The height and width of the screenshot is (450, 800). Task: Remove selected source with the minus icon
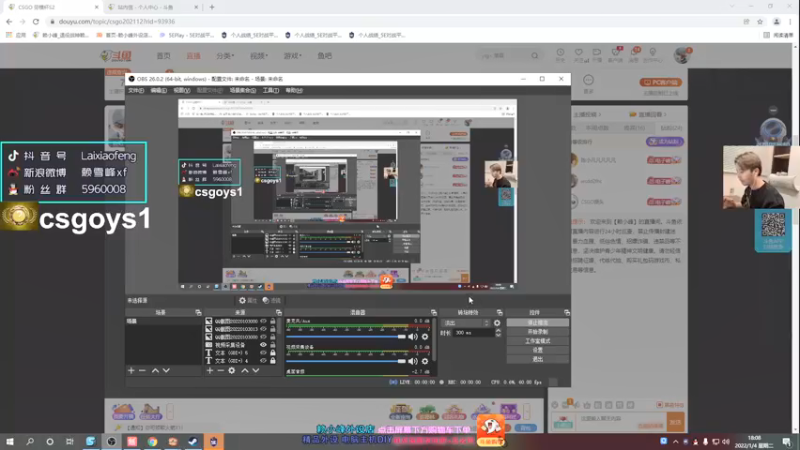click(x=220, y=370)
